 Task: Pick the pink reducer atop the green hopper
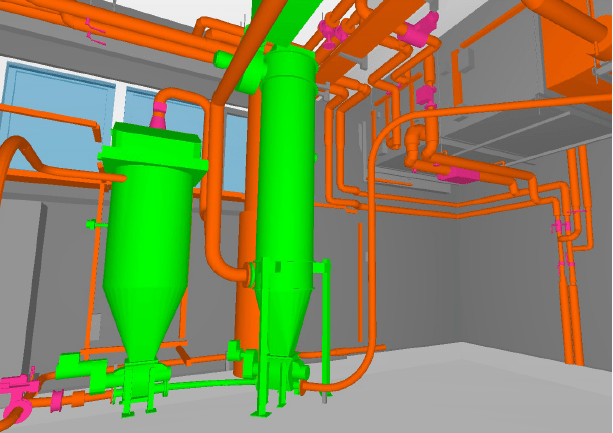pos(159,115)
